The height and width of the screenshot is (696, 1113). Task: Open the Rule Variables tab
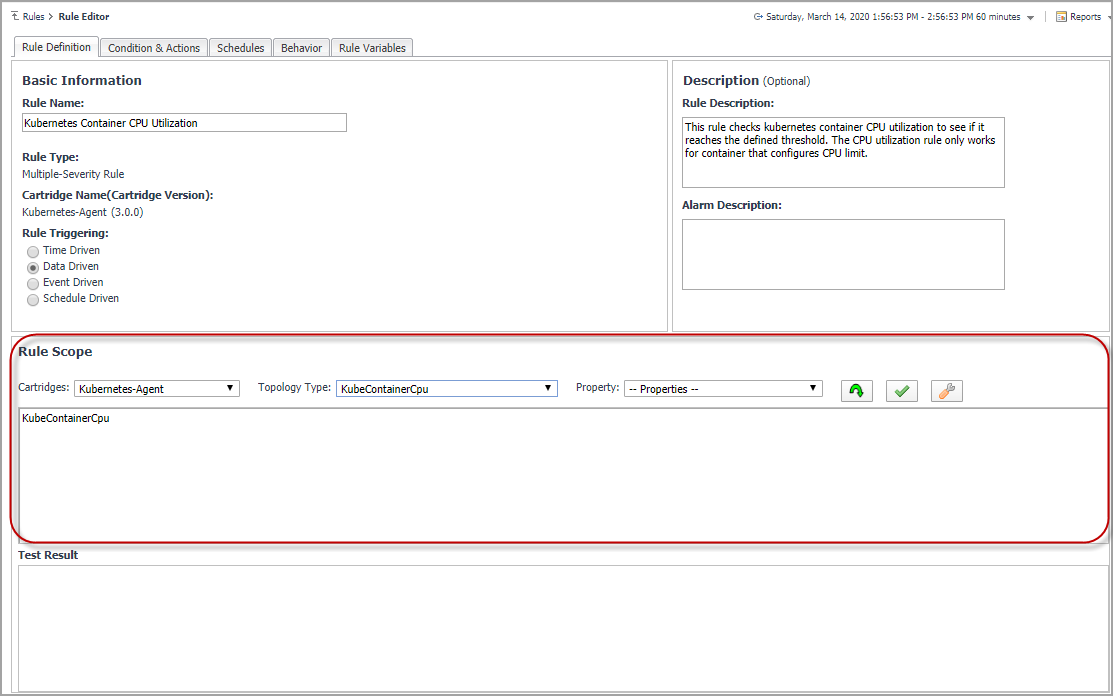click(x=373, y=48)
